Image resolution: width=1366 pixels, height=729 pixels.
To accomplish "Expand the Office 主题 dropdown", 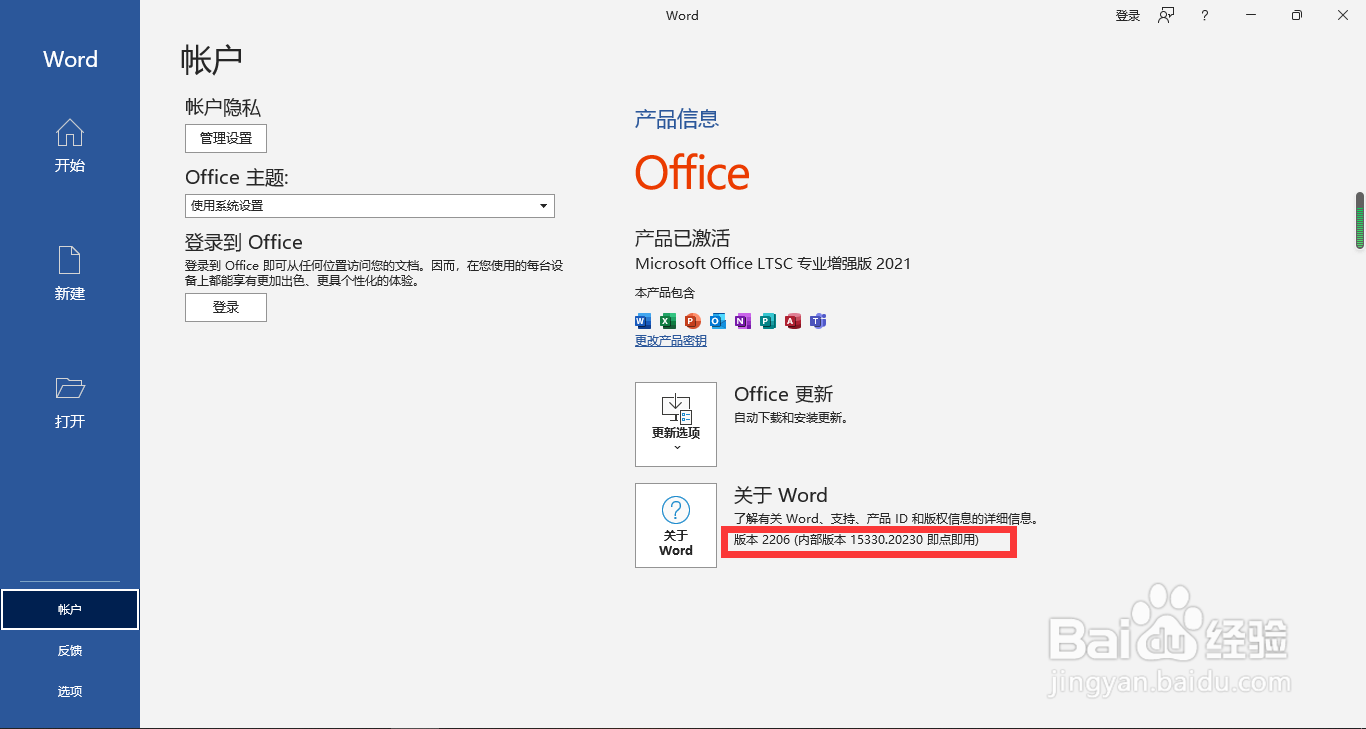I will (x=370, y=206).
